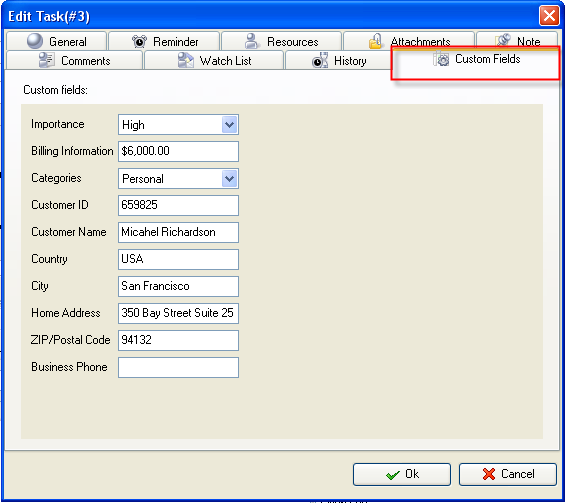This screenshot has width=565, height=503.
Task: Confirm changes with the Ok button
Action: [x=402, y=474]
